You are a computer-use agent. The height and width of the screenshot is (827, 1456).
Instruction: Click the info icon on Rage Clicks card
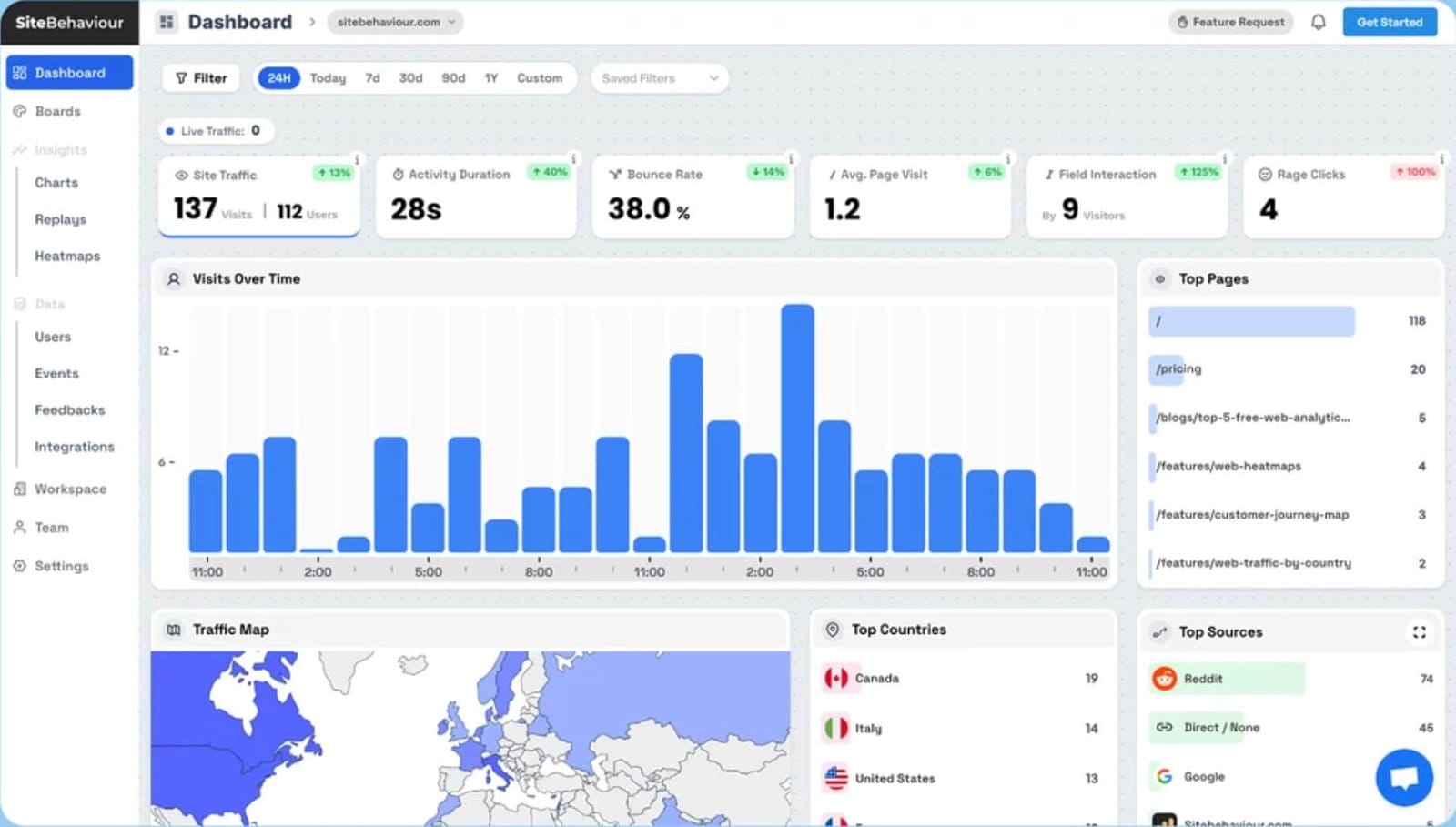click(1441, 159)
